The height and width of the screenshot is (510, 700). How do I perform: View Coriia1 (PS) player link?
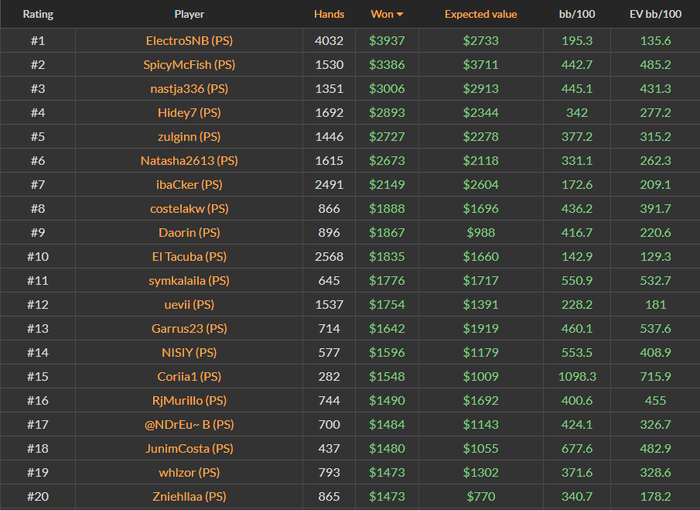(189, 376)
